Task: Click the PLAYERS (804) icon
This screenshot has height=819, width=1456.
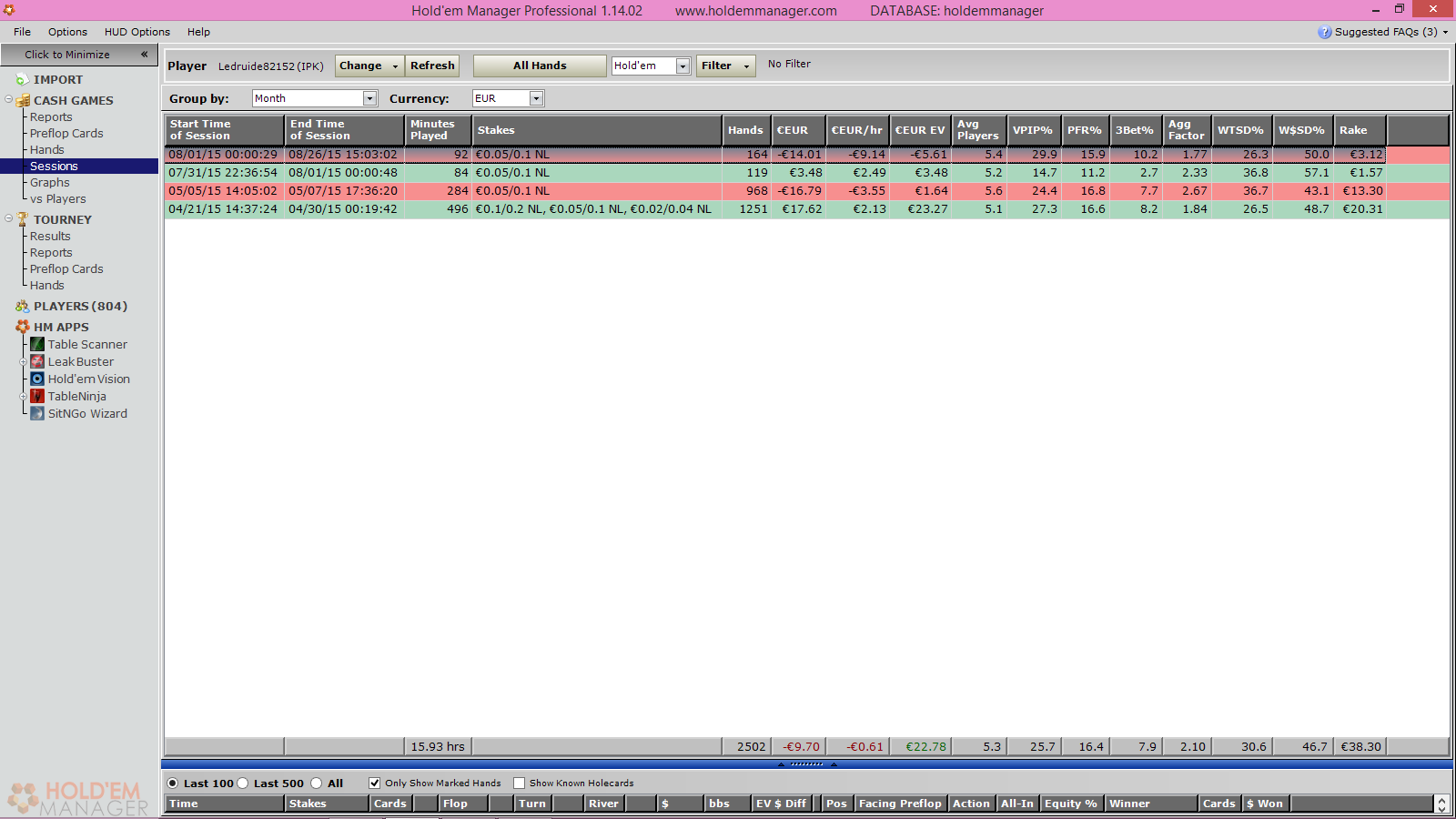Action: (x=23, y=307)
